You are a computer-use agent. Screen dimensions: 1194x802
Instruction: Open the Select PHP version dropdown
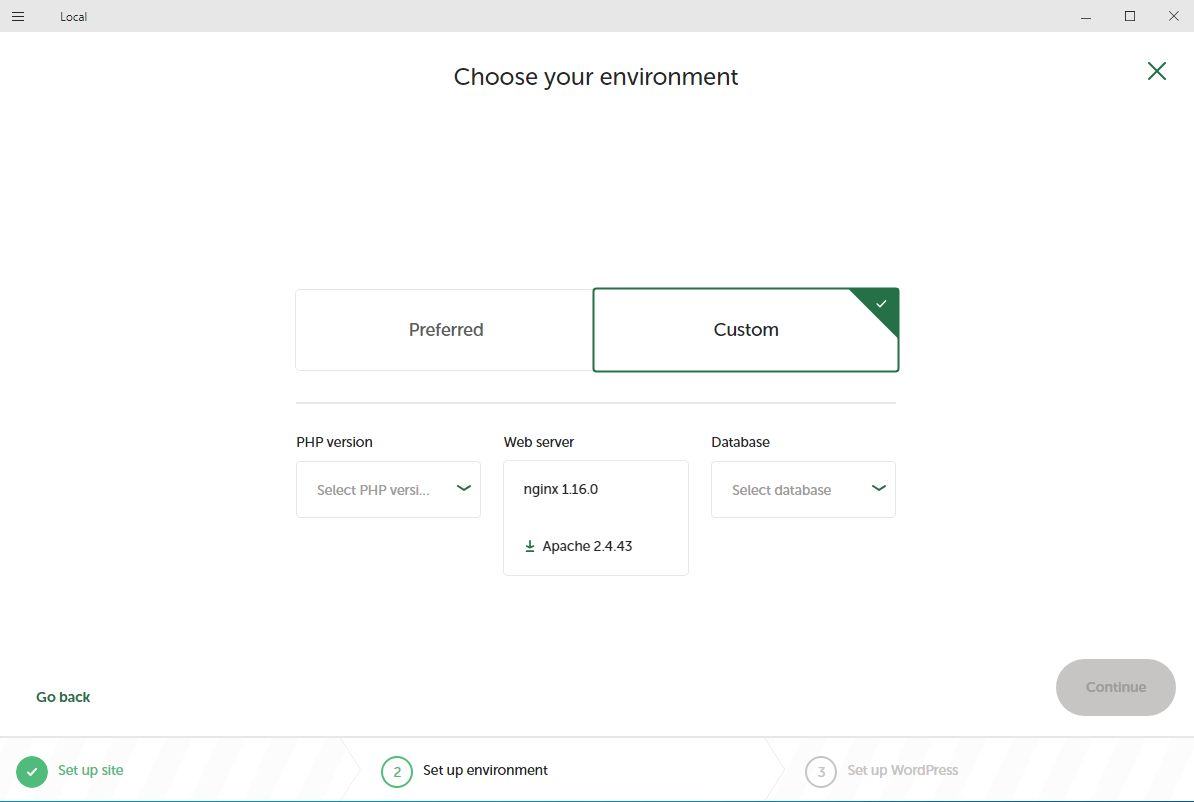pos(375,490)
